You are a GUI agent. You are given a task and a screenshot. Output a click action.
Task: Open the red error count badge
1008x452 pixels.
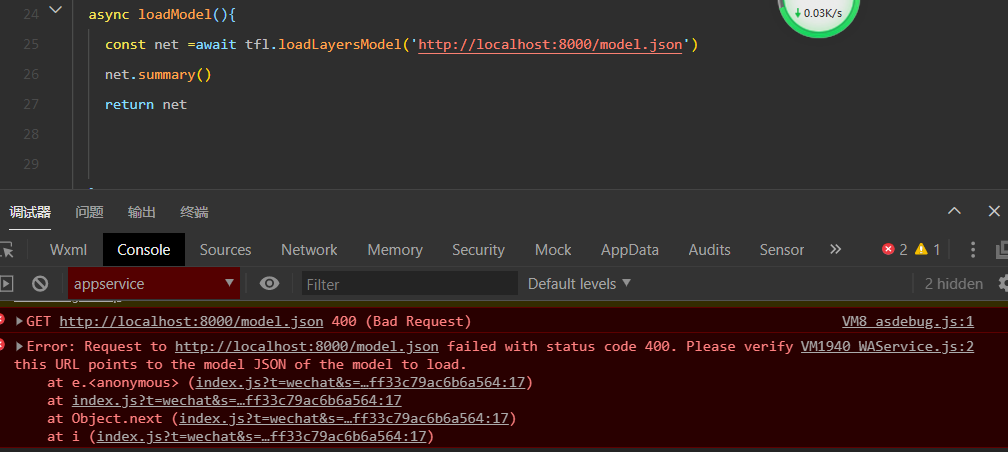click(x=895, y=249)
